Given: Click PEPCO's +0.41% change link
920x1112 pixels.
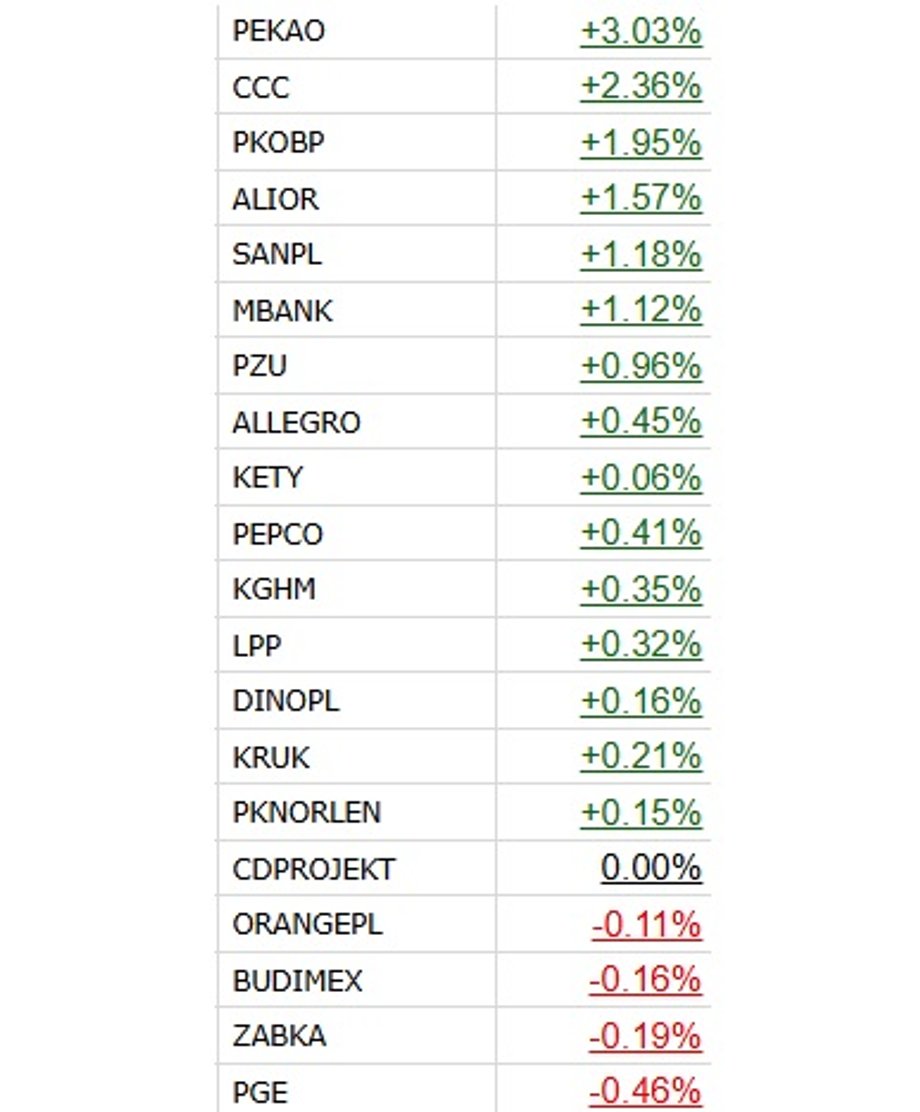Looking at the screenshot, I should [x=641, y=533].
